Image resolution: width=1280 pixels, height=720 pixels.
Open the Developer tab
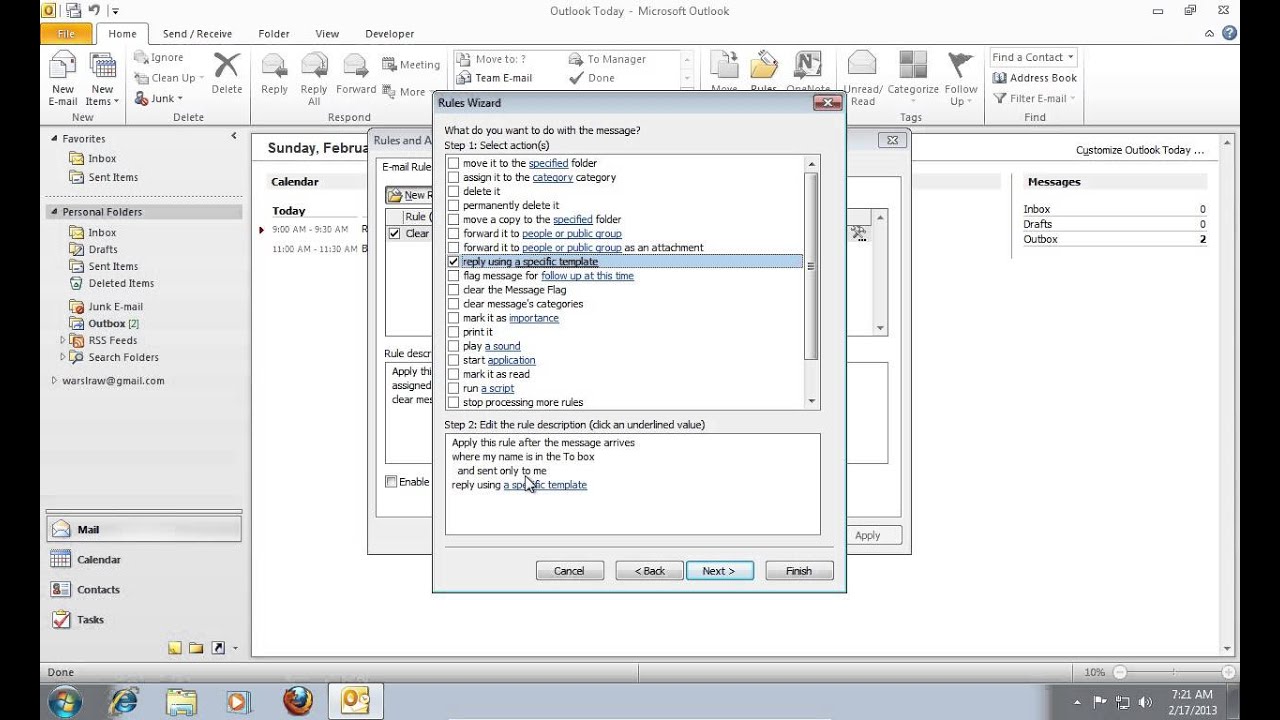click(x=390, y=33)
